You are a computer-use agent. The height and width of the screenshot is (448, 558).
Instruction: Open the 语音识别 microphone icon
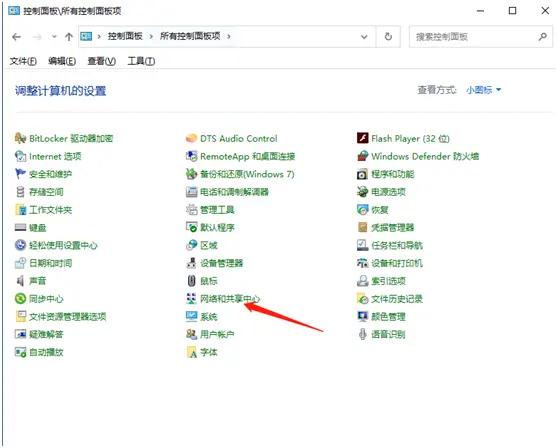pyautogui.click(x=362, y=334)
